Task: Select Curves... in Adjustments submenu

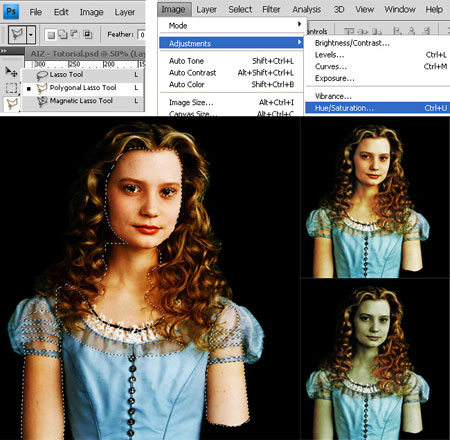Action: [x=377, y=66]
